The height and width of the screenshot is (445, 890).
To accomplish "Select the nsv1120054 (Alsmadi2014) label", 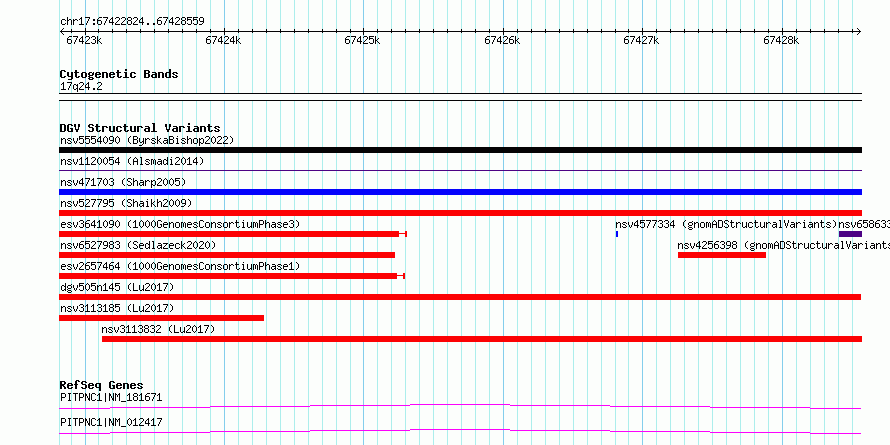I will [132, 161].
